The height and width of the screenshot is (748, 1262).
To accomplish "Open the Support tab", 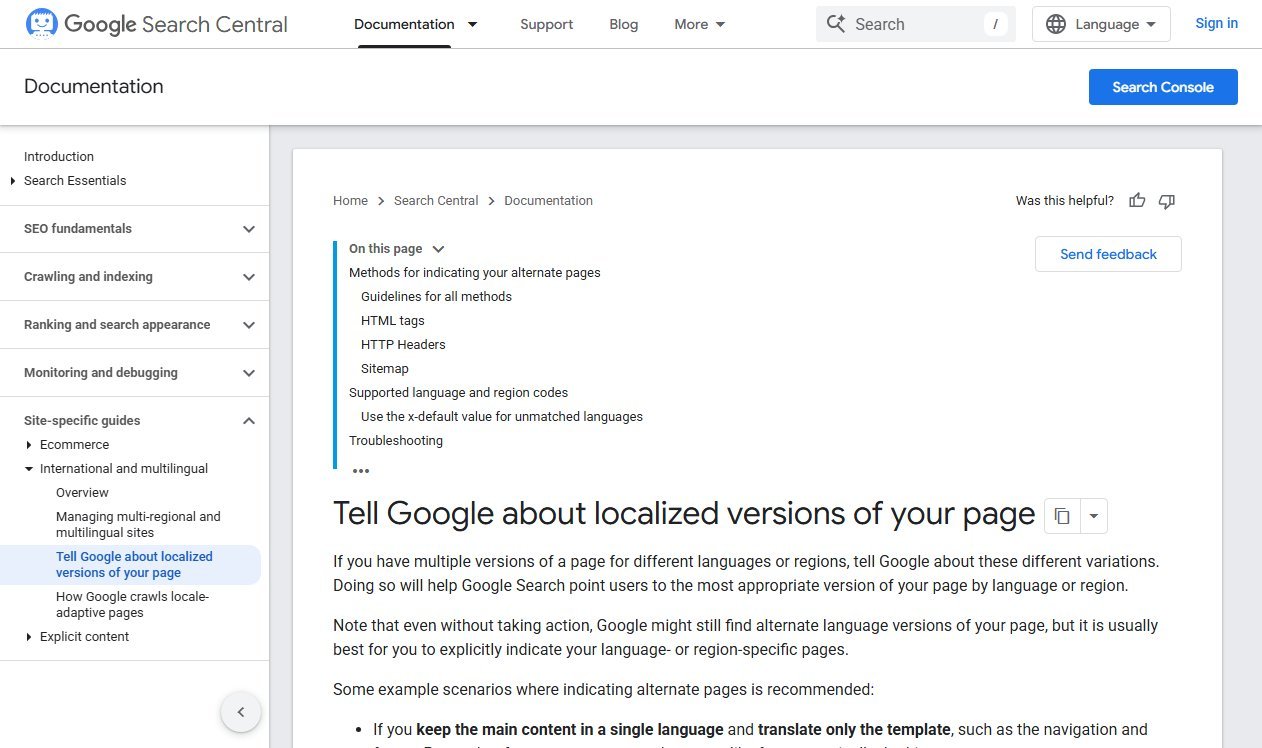I will (547, 24).
